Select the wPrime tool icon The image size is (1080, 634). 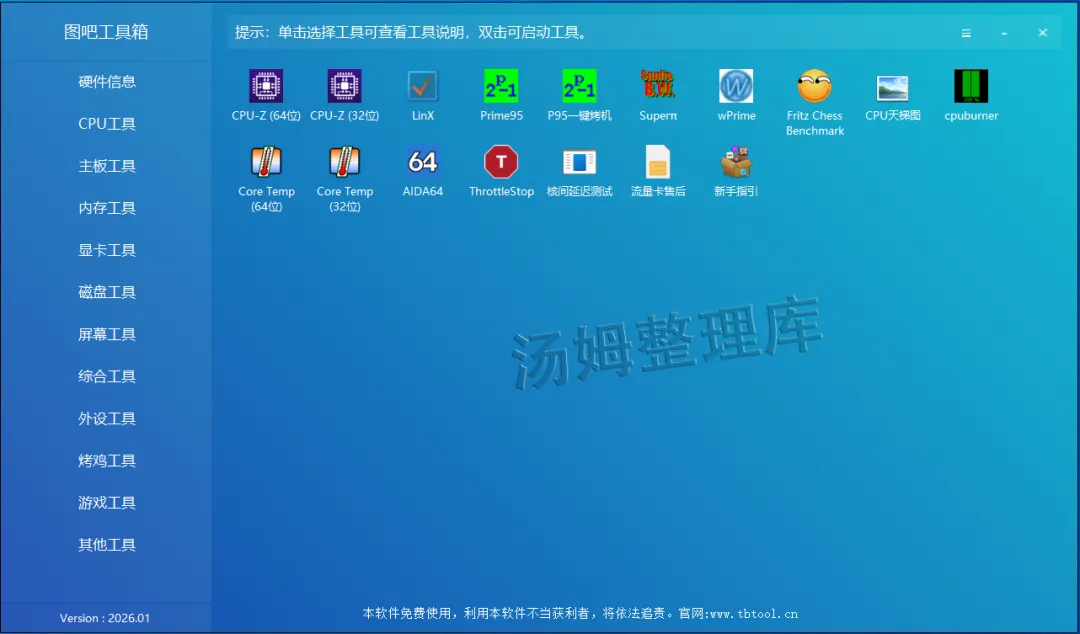point(736,86)
